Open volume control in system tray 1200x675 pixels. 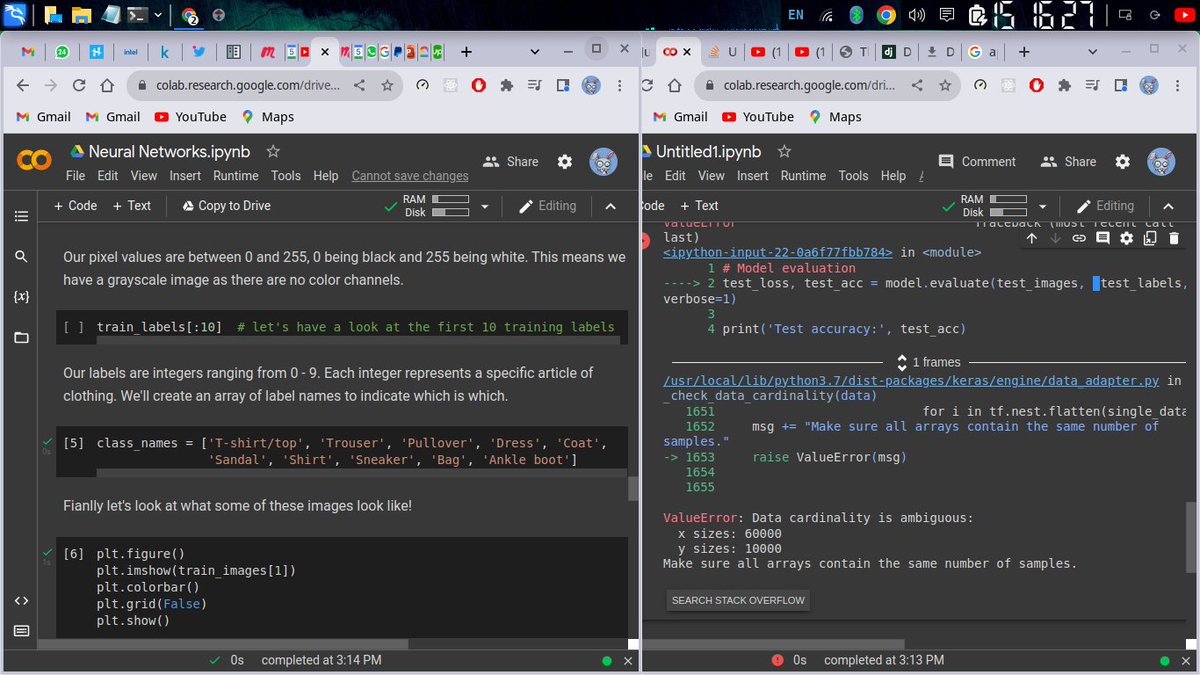(916, 15)
